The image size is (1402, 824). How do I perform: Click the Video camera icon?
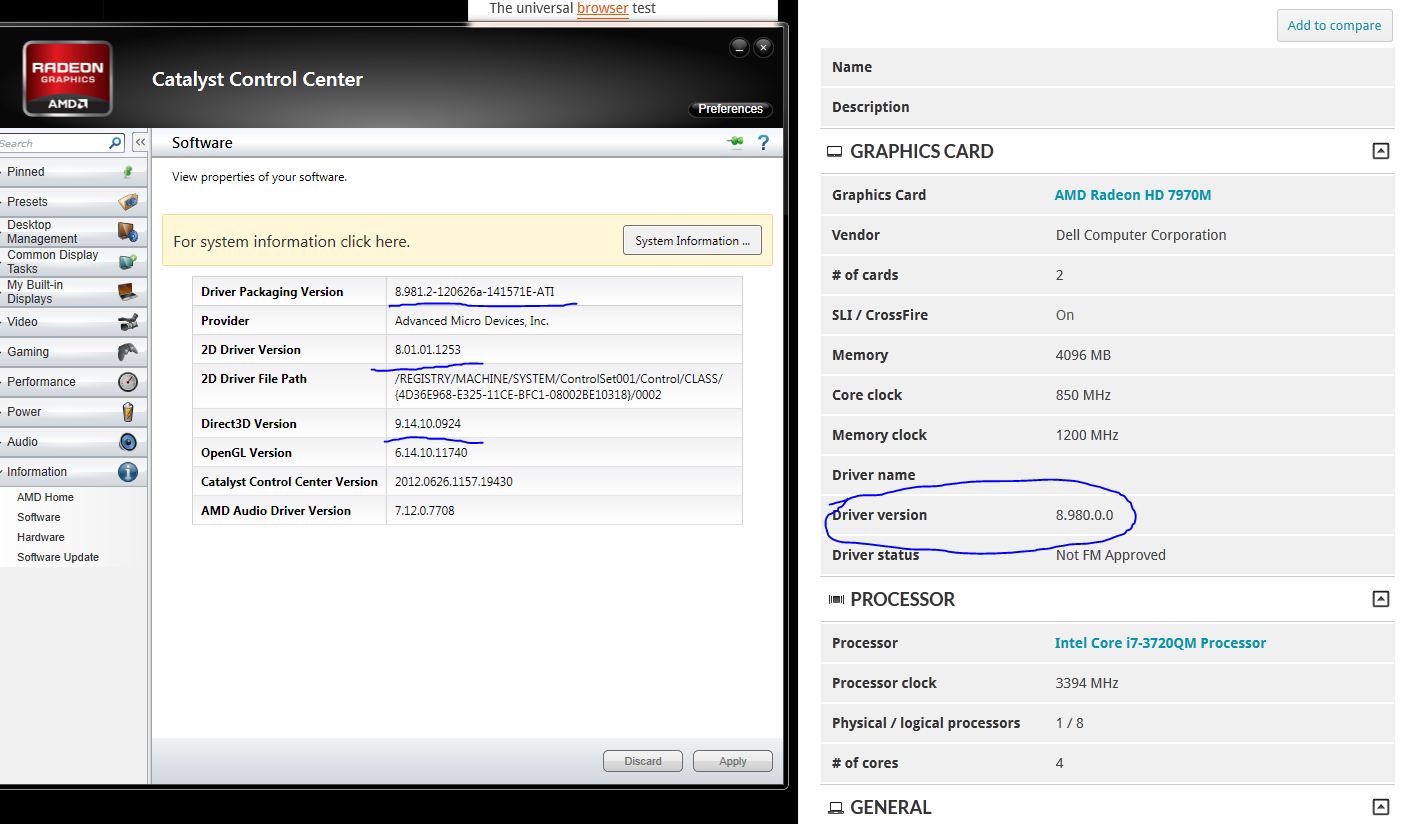coord(128,322)
